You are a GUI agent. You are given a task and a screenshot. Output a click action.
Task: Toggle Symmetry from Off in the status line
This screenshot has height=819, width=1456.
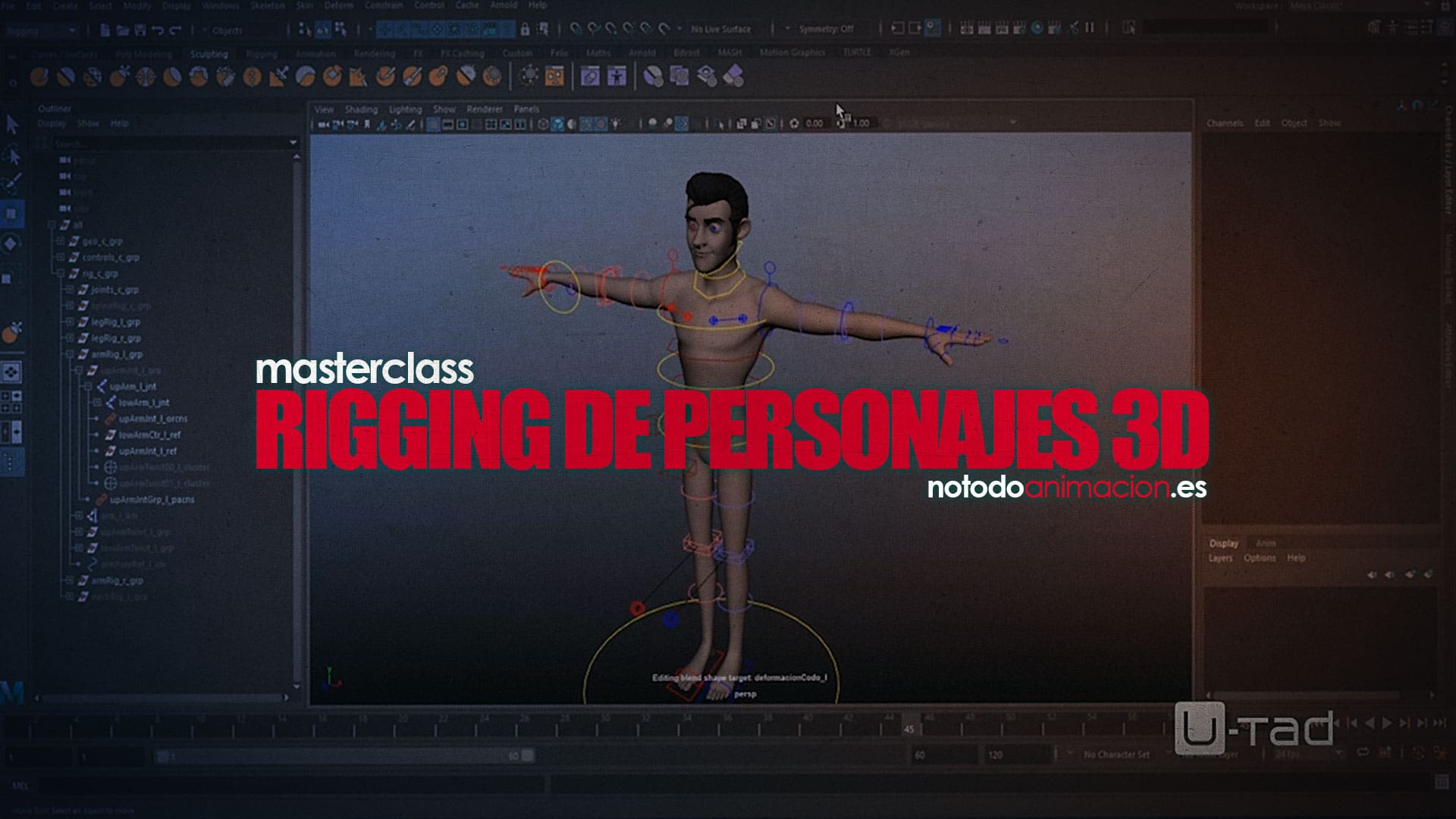click(827, 29)
